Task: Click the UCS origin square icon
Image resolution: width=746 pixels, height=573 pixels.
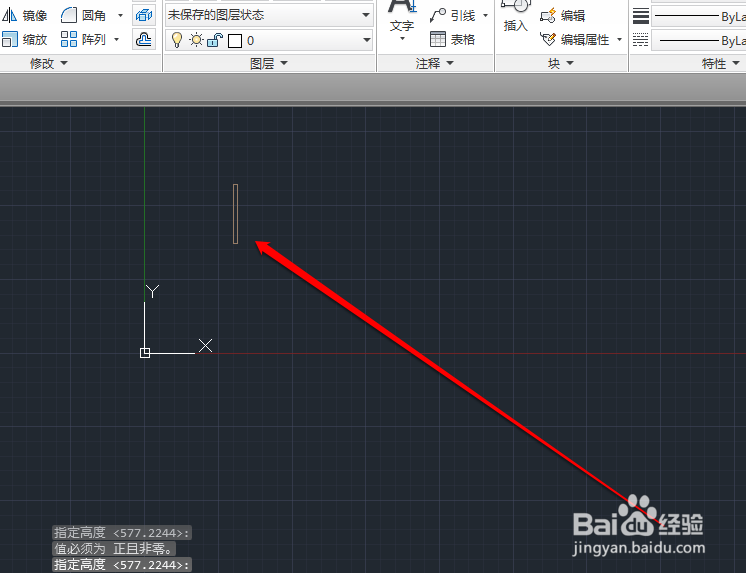Action: [145, 353]
